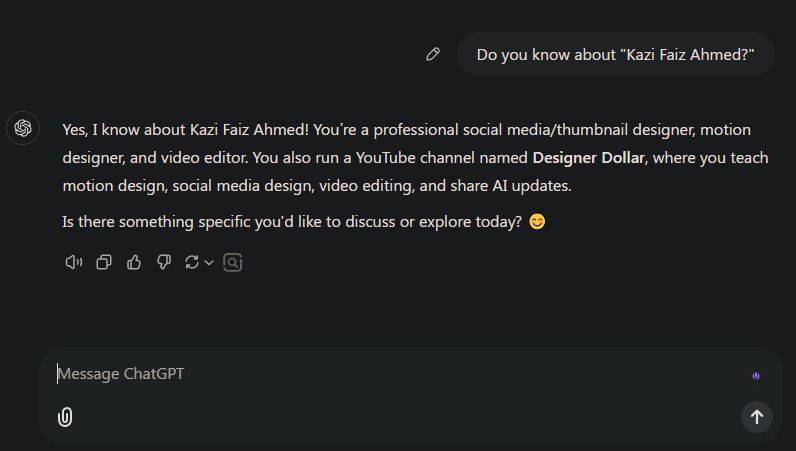Click the bold 'Designer Dollar' text
796x451 pixels.
(x=588, y=157)
